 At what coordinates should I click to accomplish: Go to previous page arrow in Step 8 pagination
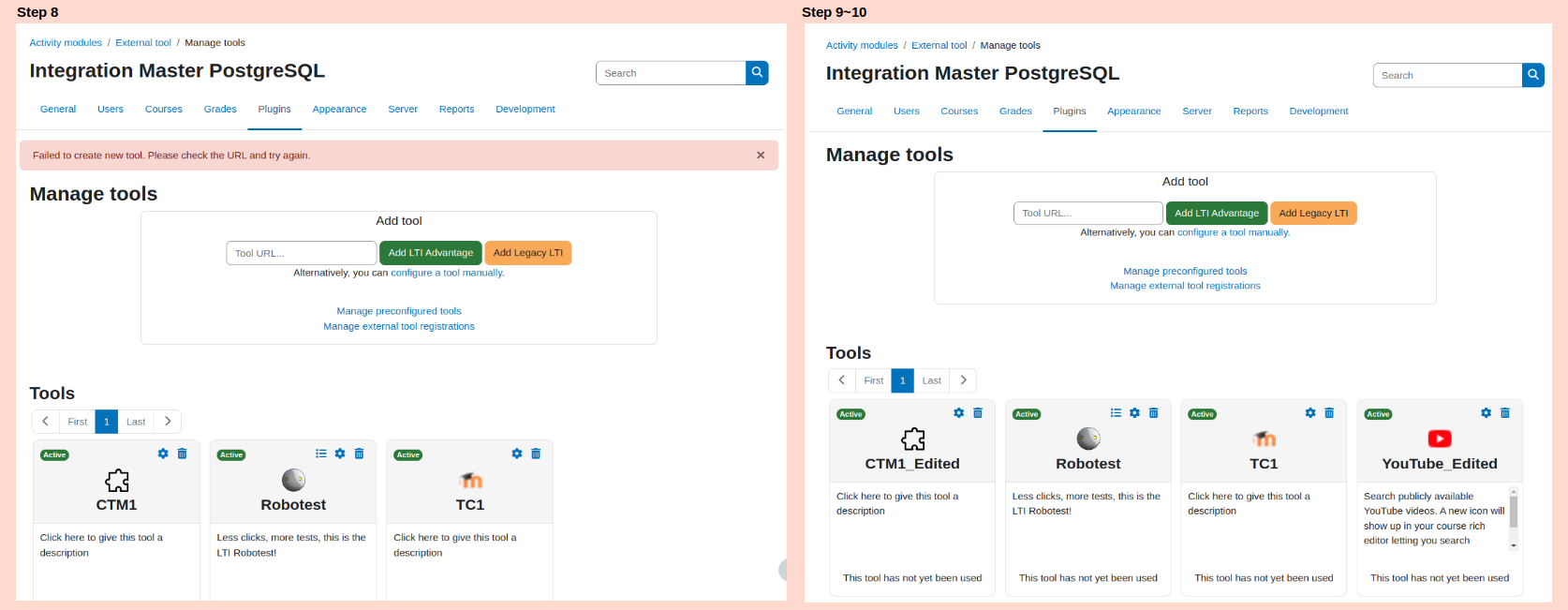[x=45, y=422]
